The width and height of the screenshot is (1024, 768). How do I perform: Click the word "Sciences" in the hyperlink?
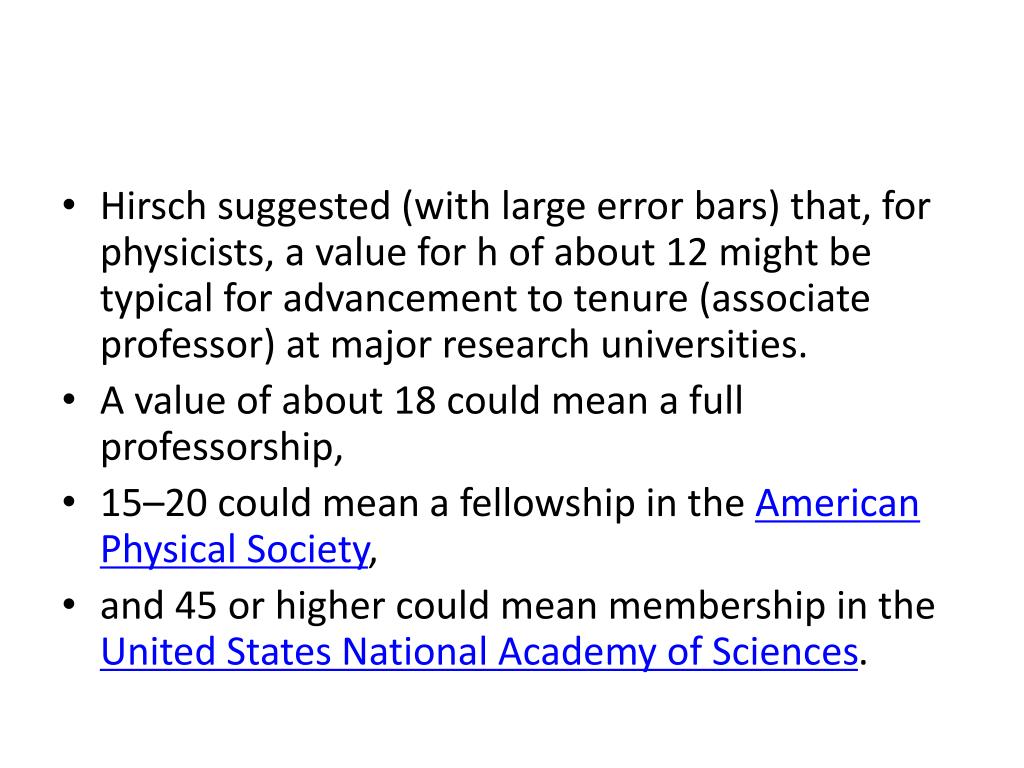pyautogui.click(x=784, y=652)
